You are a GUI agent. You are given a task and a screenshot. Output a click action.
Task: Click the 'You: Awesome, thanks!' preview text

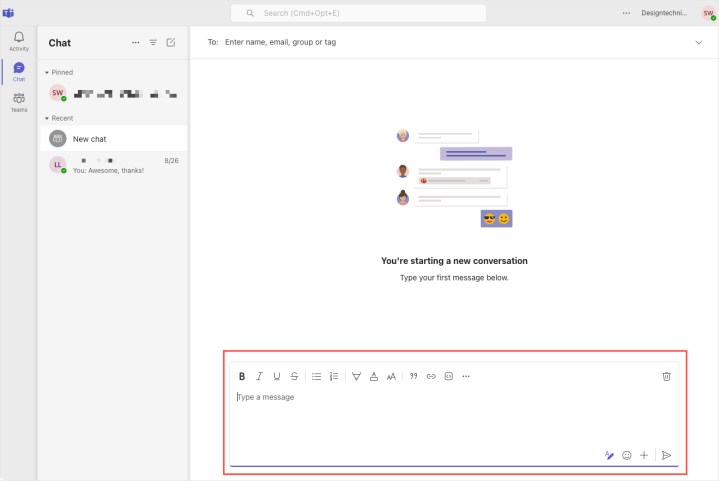108,171
